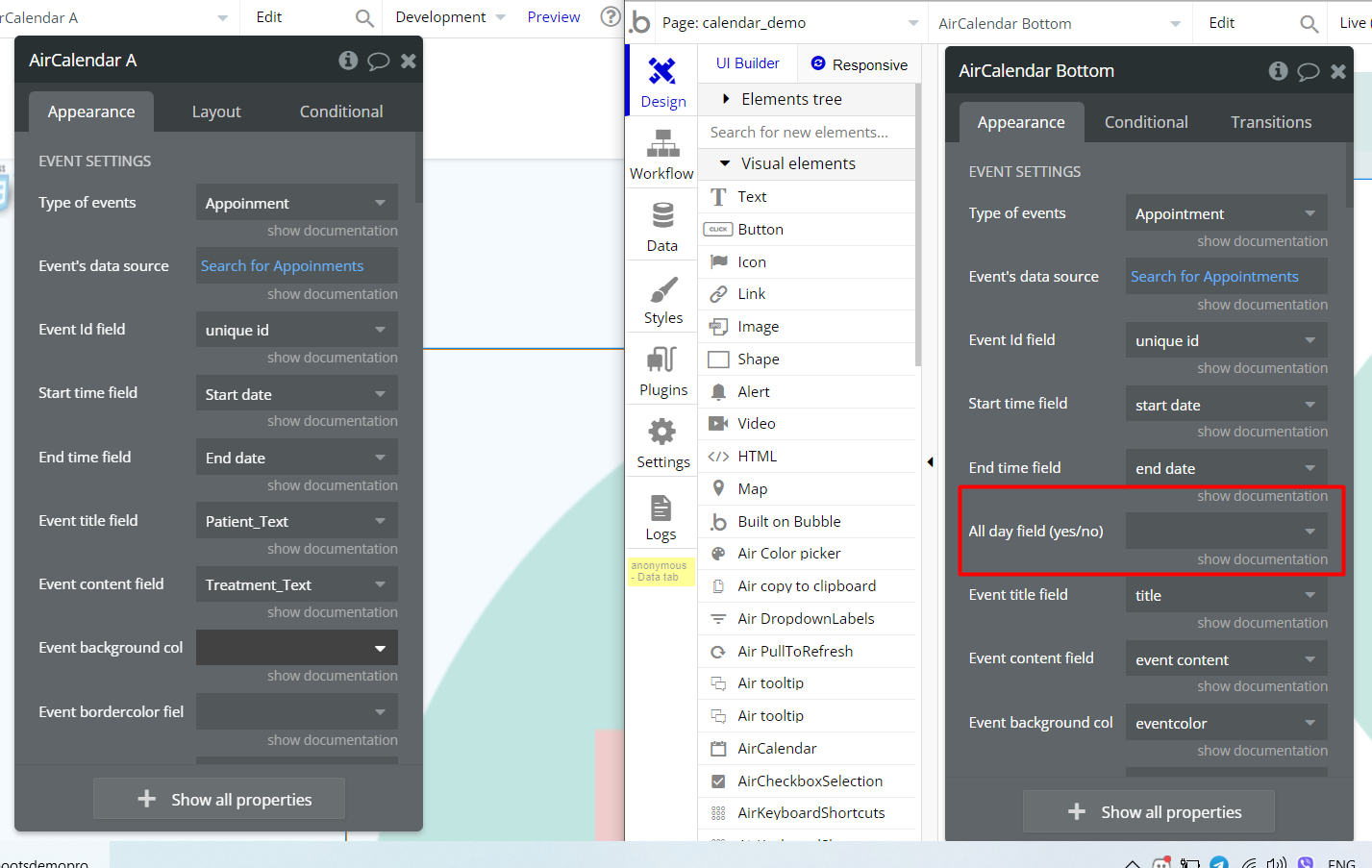The width and height of the screenshot is (1372, 868).
Task: Open the Event background col dropdown in AirCalendar A
Action: click(x=297, y=648)
